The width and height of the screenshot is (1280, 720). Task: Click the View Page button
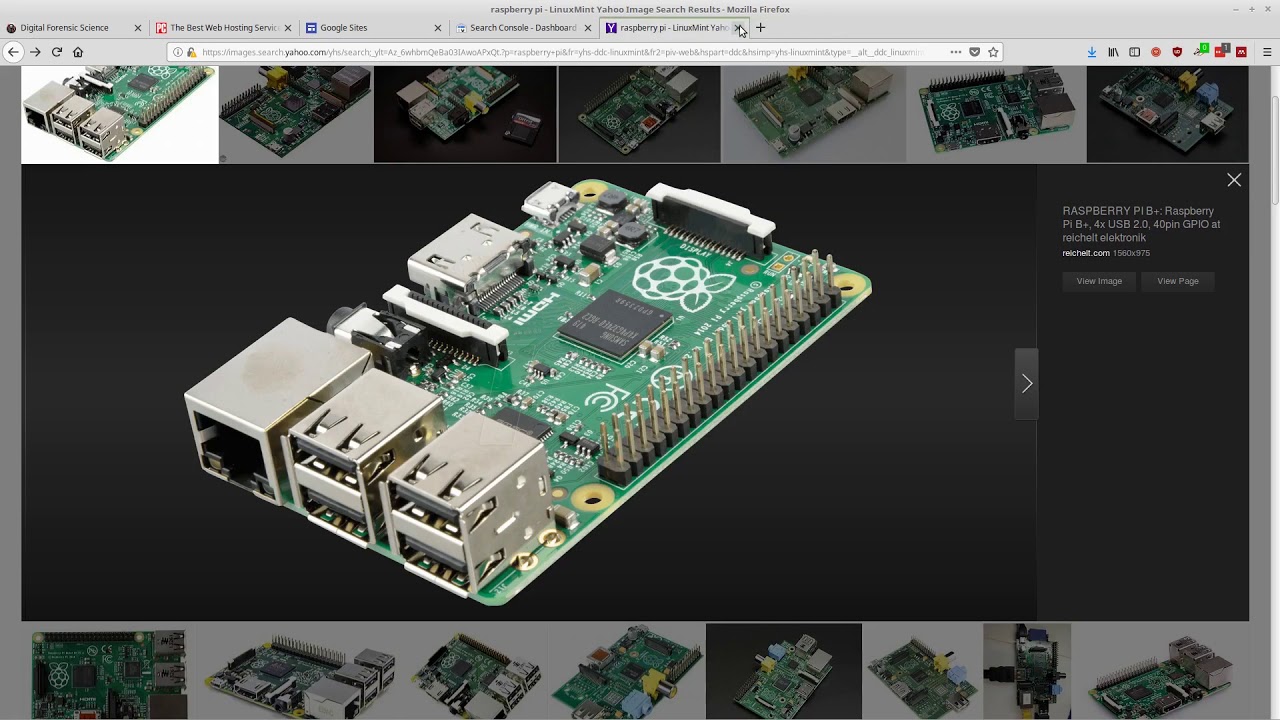pyautogui.click(x=1177, y=281)
